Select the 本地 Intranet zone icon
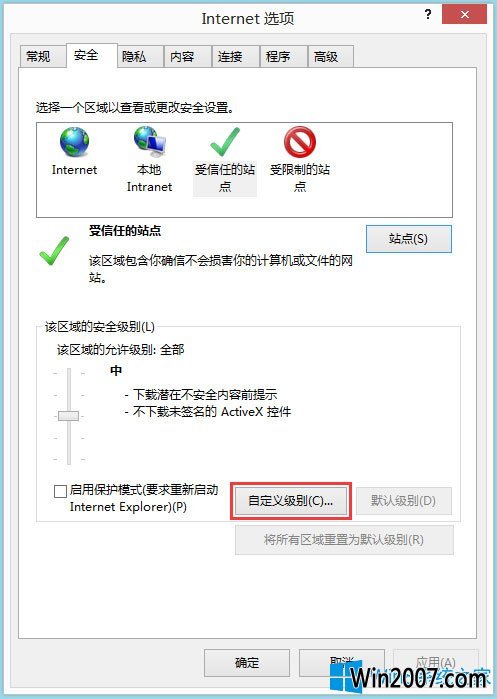 tap(149, 143)
